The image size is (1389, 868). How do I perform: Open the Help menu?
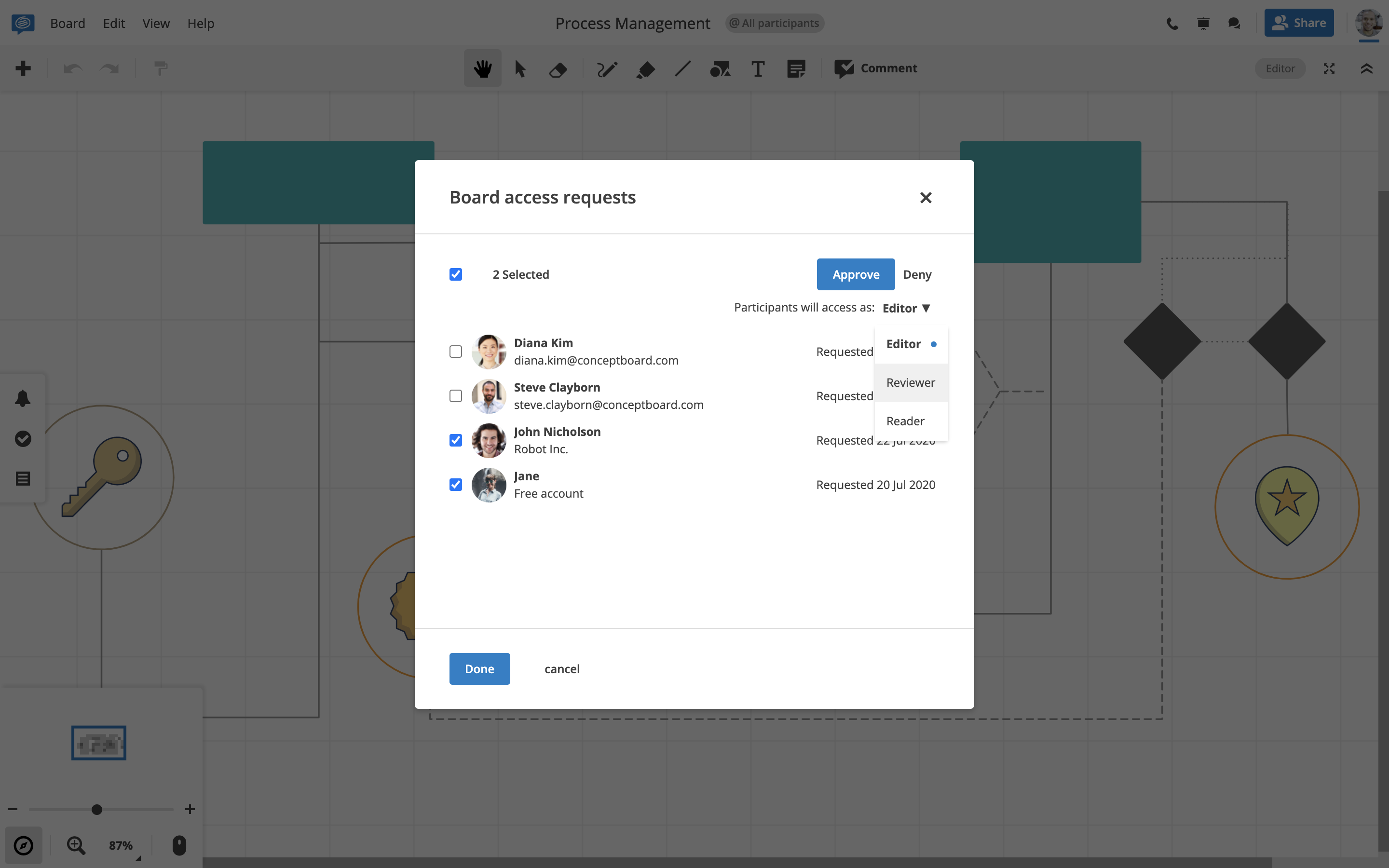tap(200, 24)
